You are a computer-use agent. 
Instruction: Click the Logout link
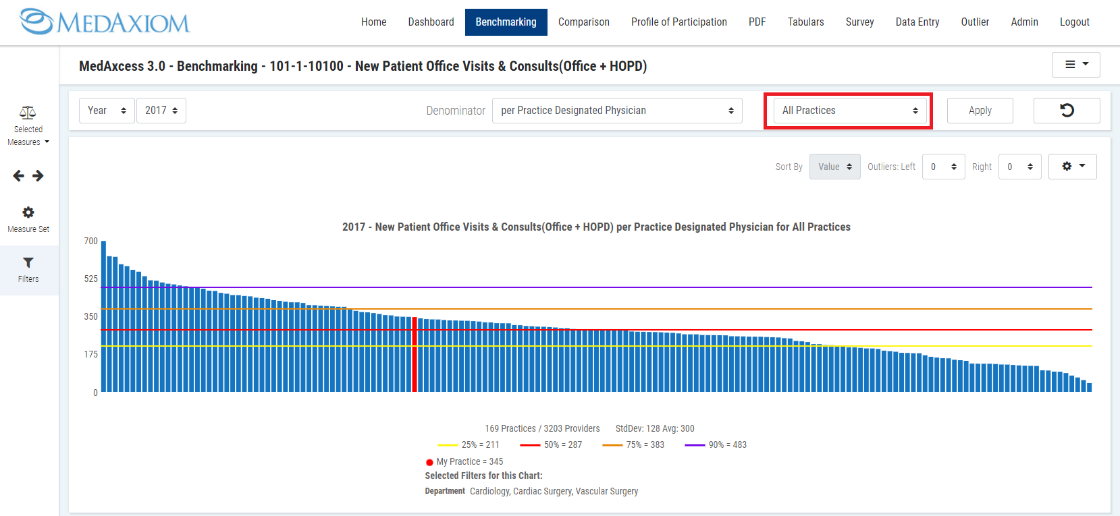pyautogui.click(x=1074, y=22)
